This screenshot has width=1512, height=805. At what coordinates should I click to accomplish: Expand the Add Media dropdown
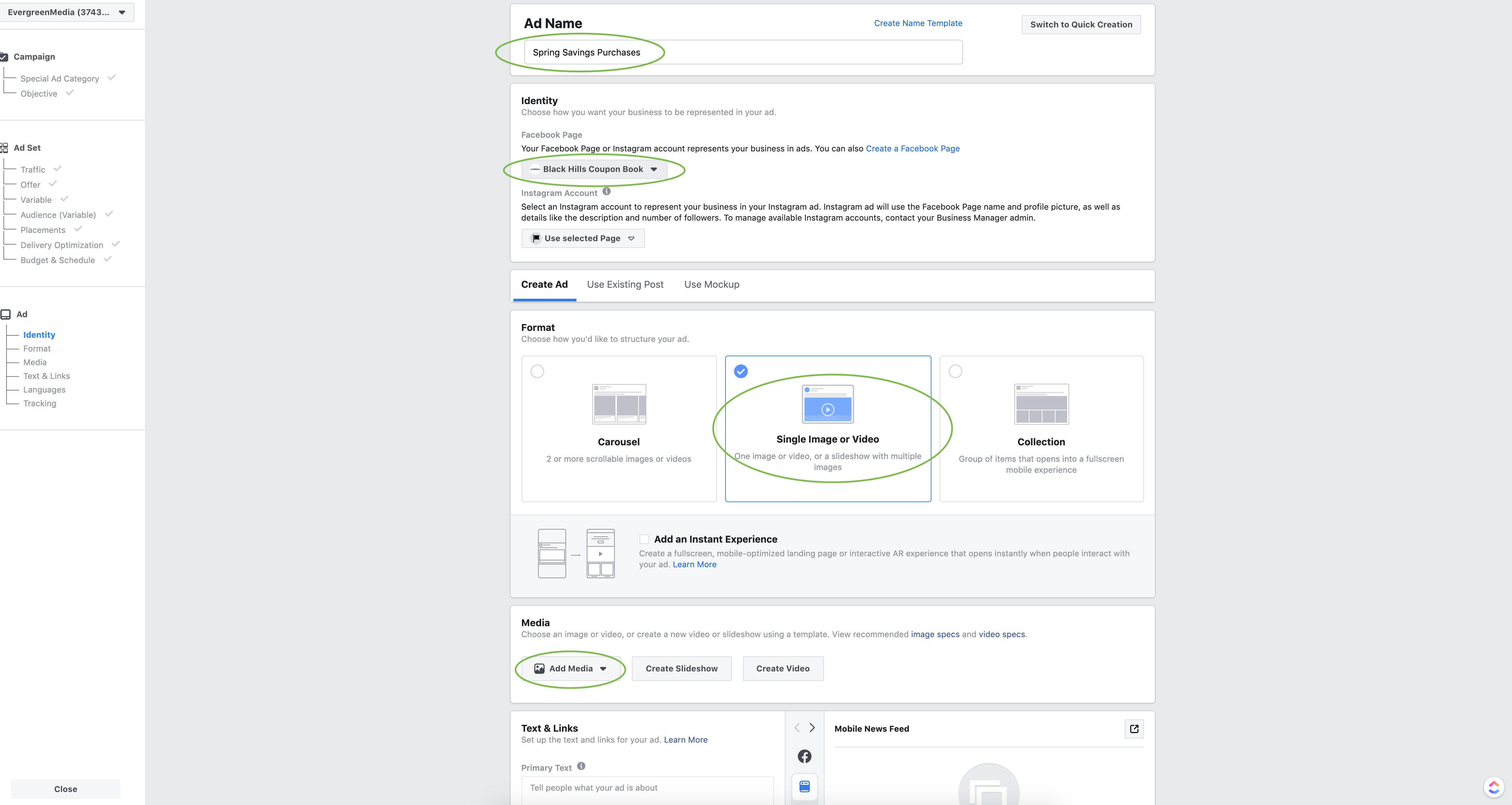click(x=570, y=668)
